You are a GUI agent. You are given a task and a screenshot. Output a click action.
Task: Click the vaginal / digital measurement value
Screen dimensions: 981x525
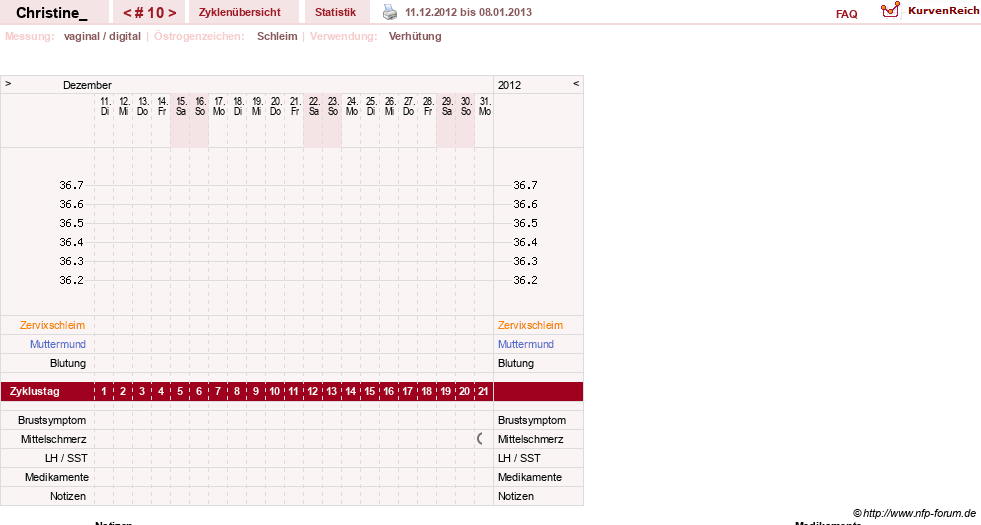click(102, 36)
